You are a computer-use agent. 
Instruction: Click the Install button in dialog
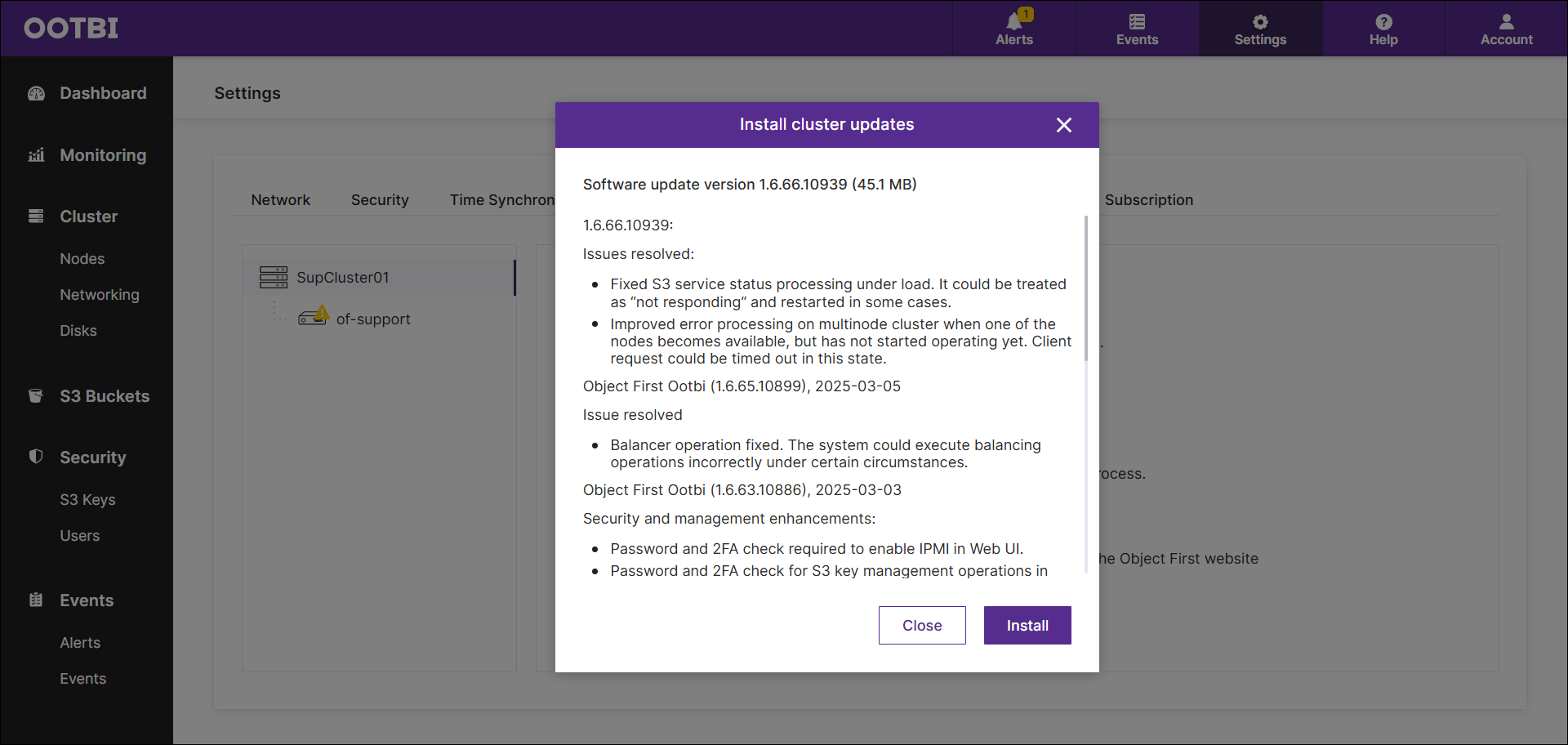coord(1027,625)
